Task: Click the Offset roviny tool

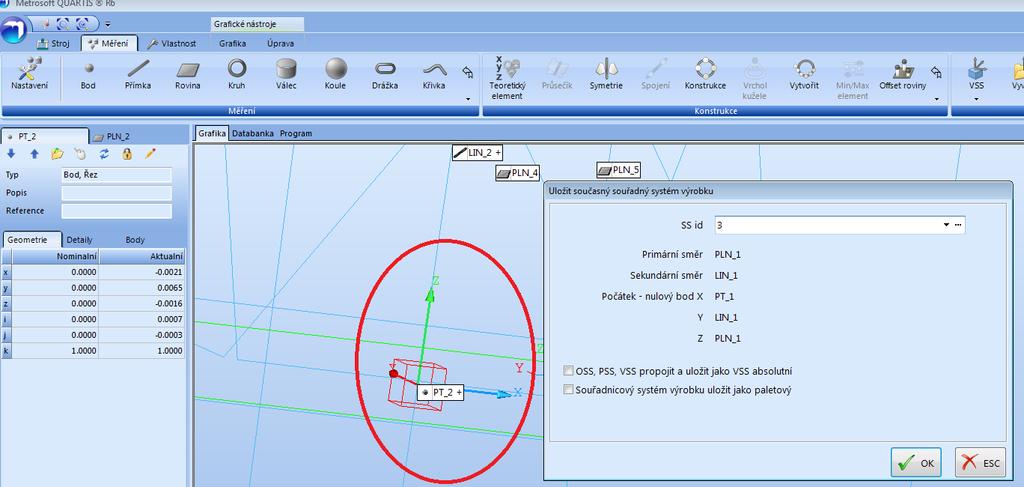Action: (x=903, y=73)
